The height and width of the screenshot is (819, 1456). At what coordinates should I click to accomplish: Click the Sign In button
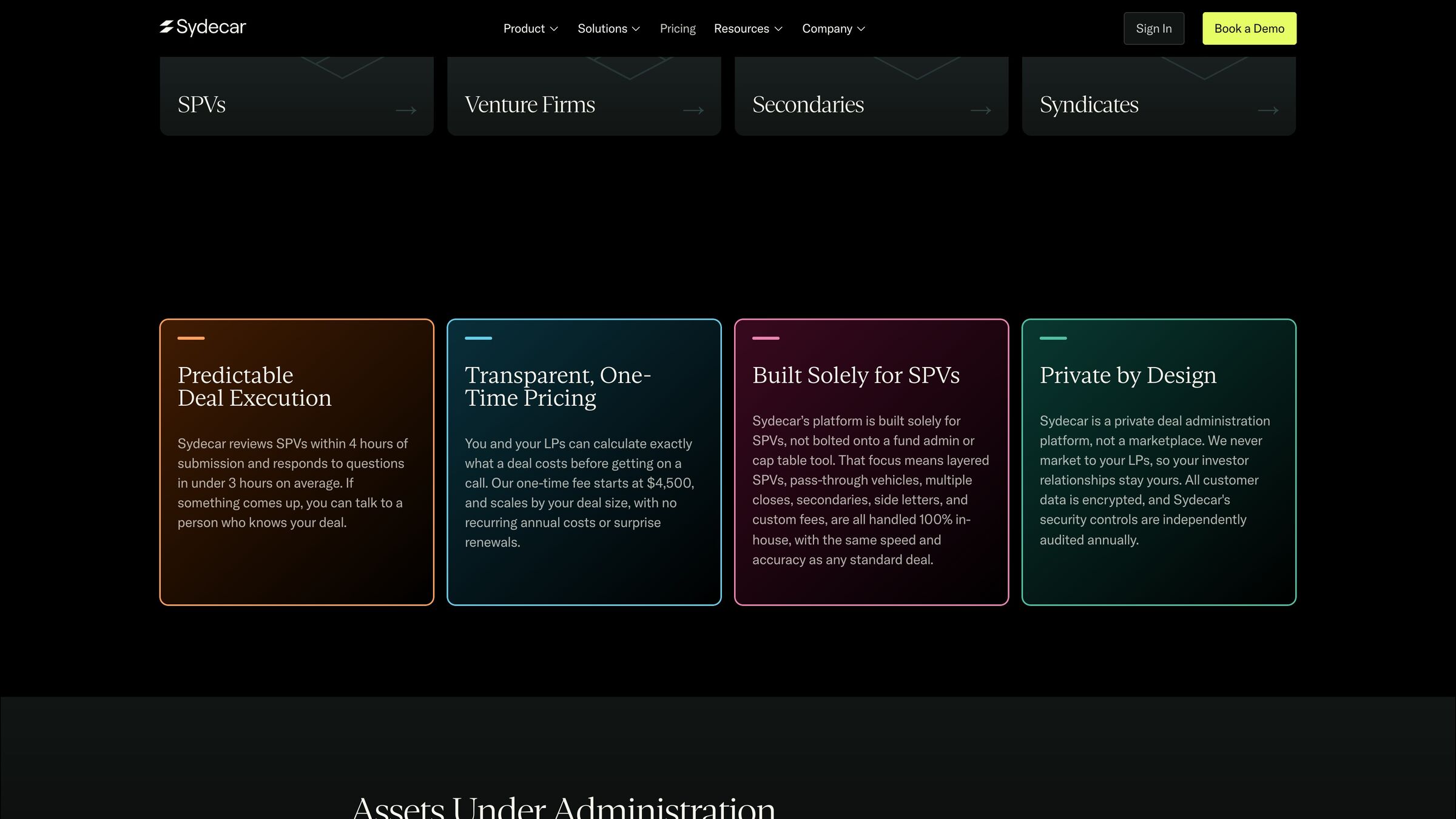coord(1154,29)
